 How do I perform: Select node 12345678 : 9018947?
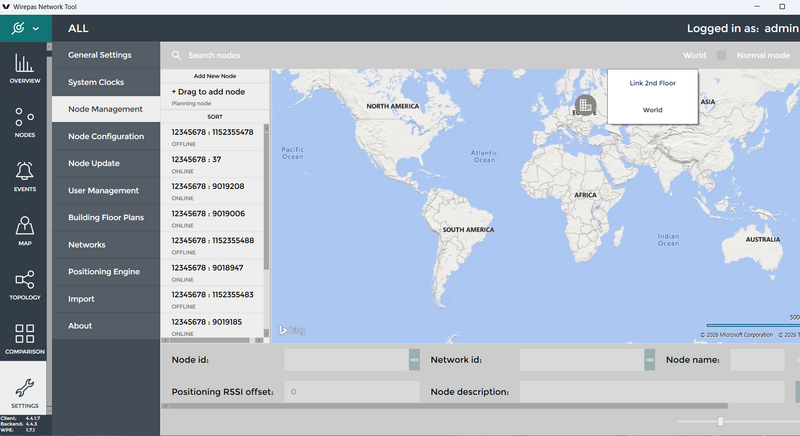point(212,272)
